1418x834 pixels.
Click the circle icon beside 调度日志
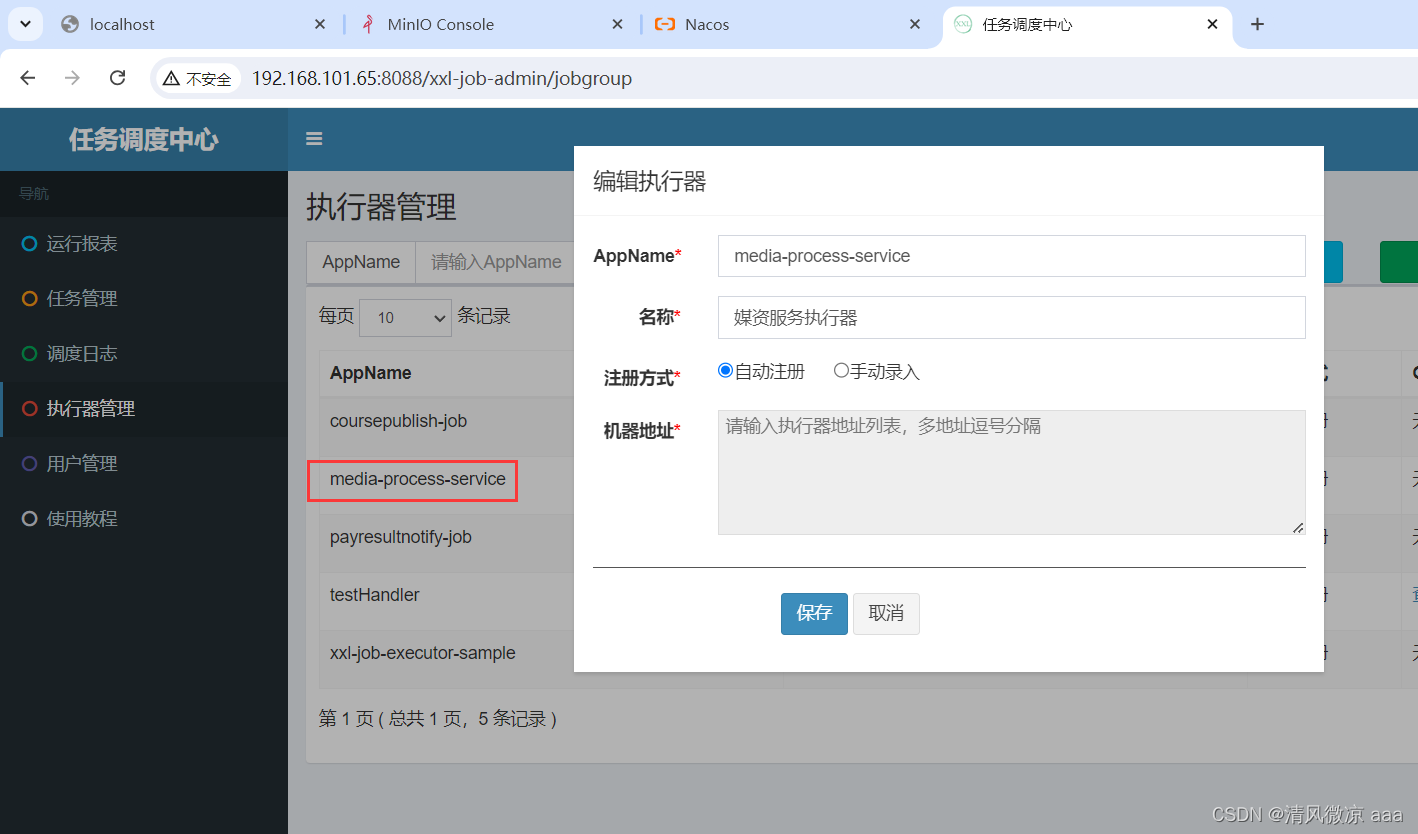[x=29, y=354]
